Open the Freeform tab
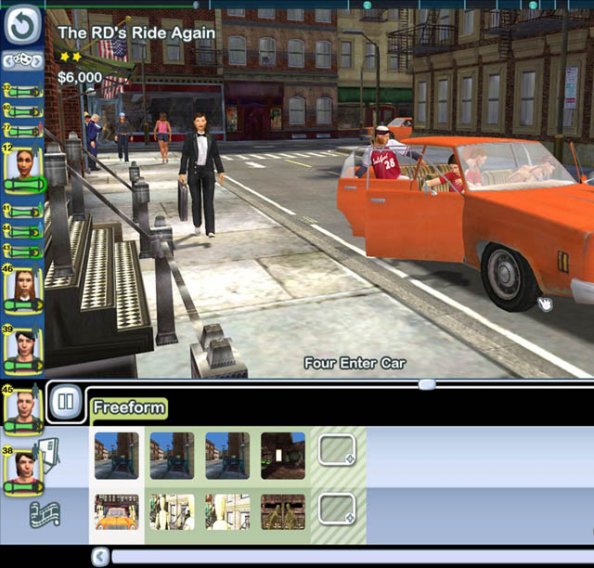594x568 pixels. pyautogui.click(x=129, y=408)
